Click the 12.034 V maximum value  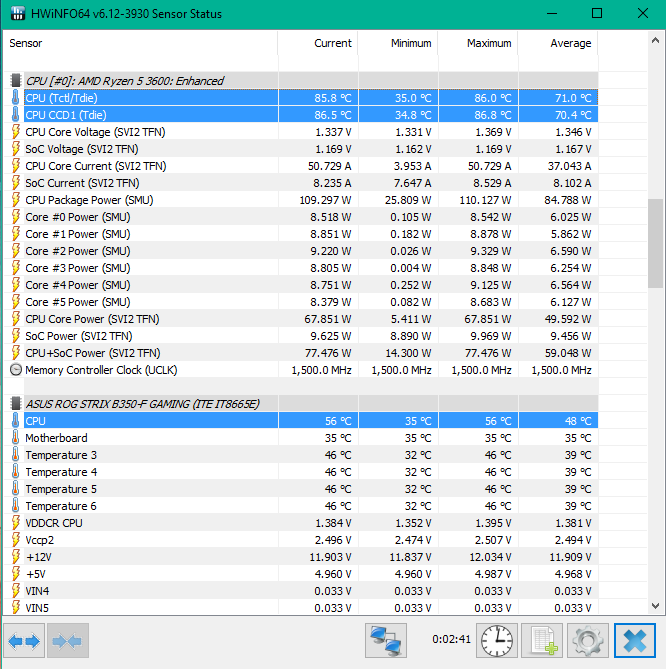[x=490, y=557]
